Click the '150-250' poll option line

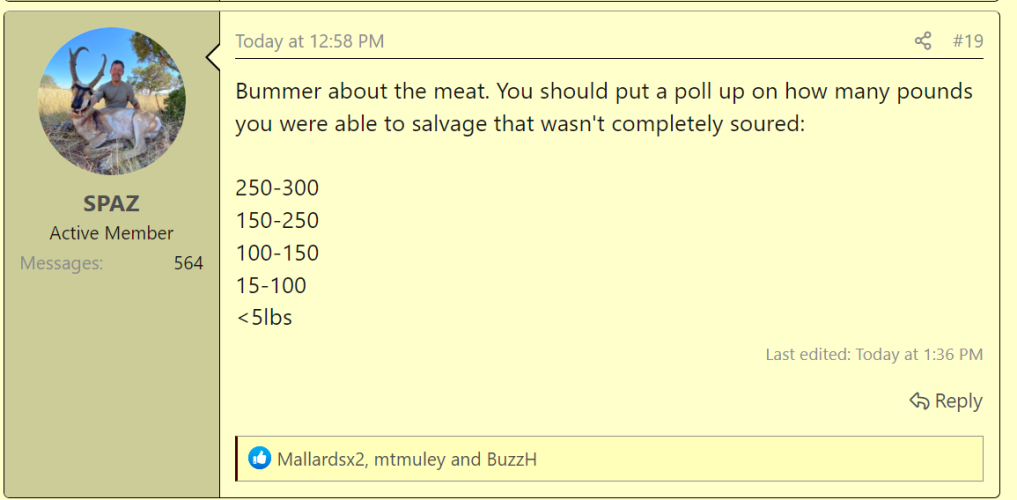(277, 221)
